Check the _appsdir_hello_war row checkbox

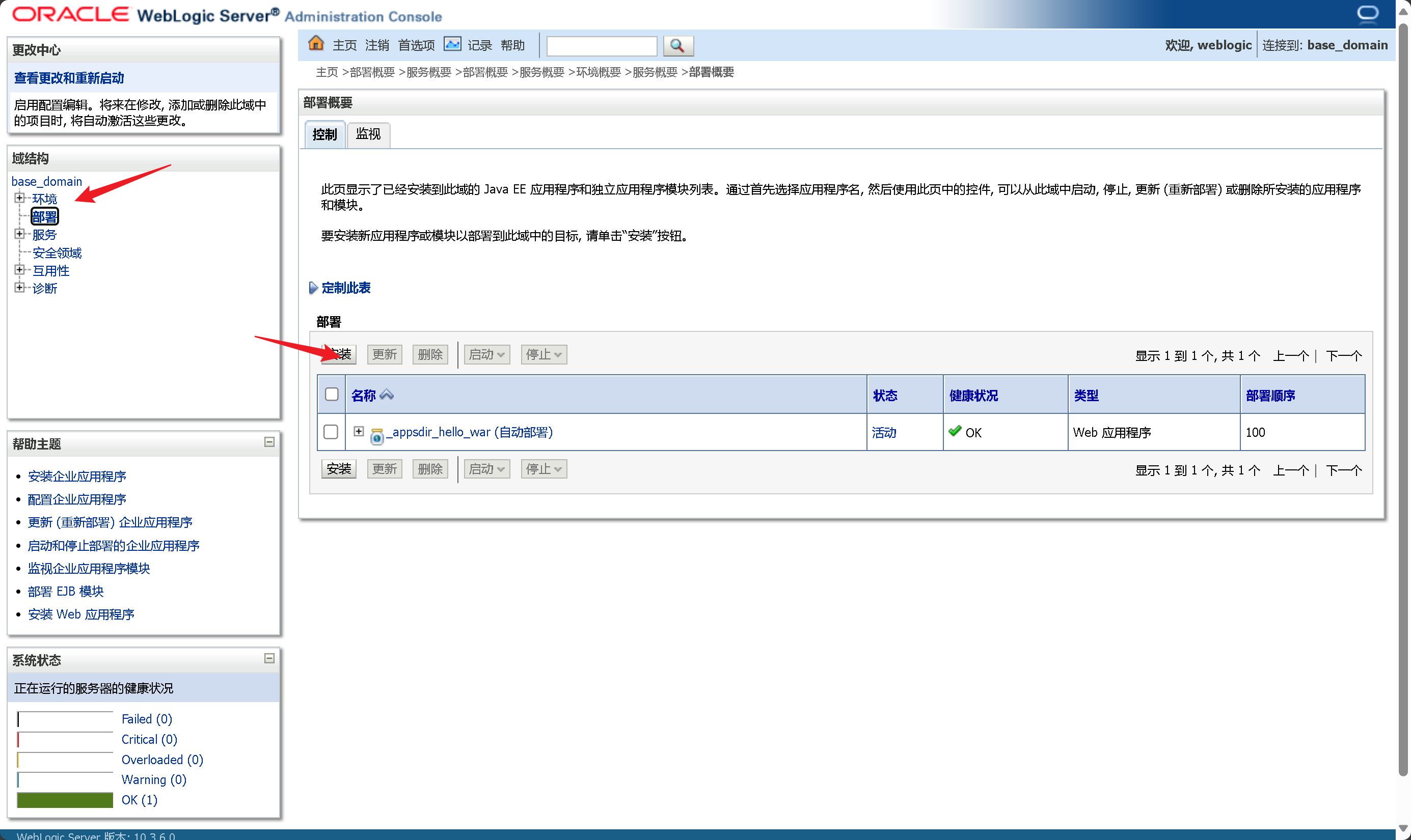click(331, 432)
